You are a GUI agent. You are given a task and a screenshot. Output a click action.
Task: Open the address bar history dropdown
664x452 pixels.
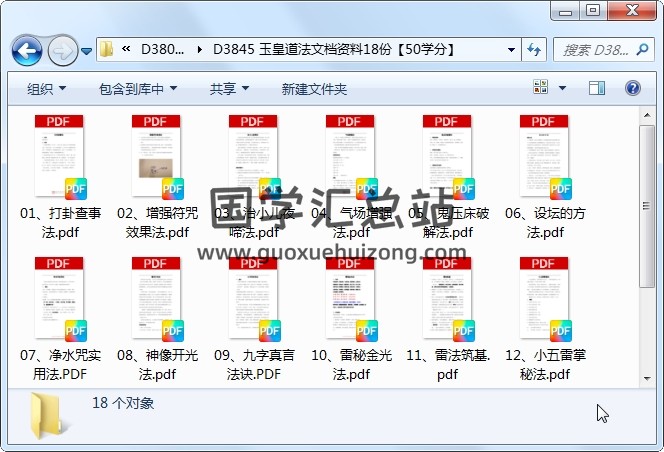click(511, 50)
